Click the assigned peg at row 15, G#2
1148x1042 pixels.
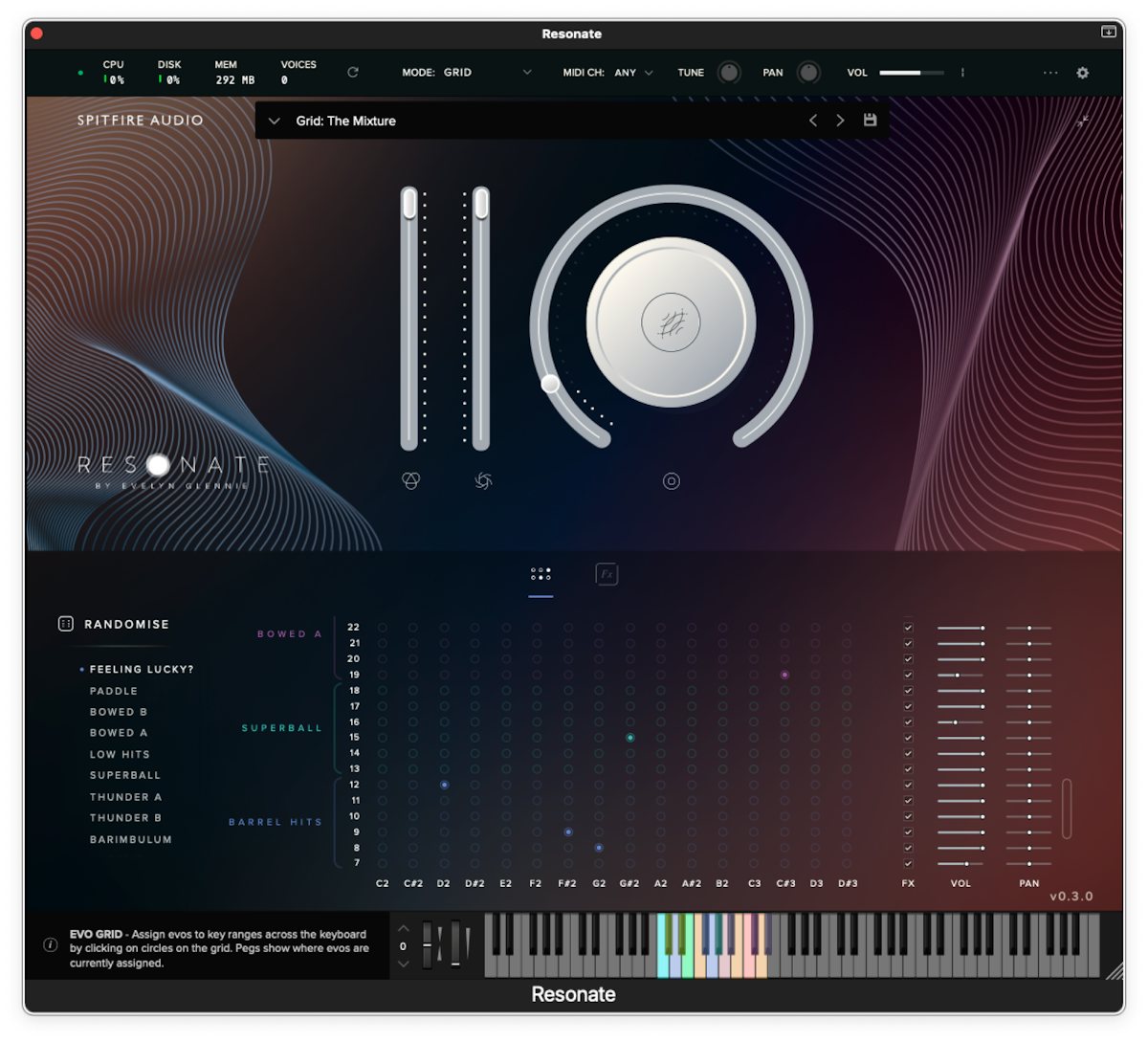pos(629,738)
